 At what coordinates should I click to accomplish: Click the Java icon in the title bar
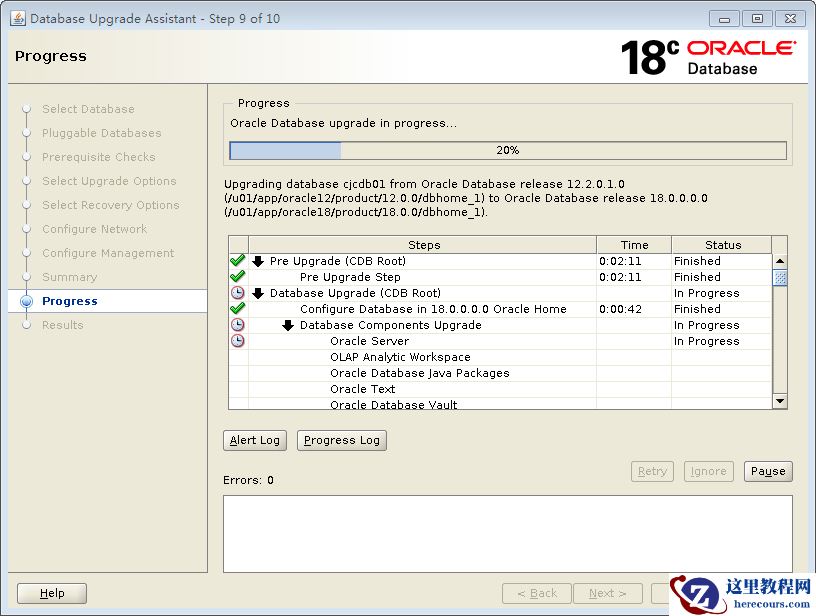(x=17, y=18)
